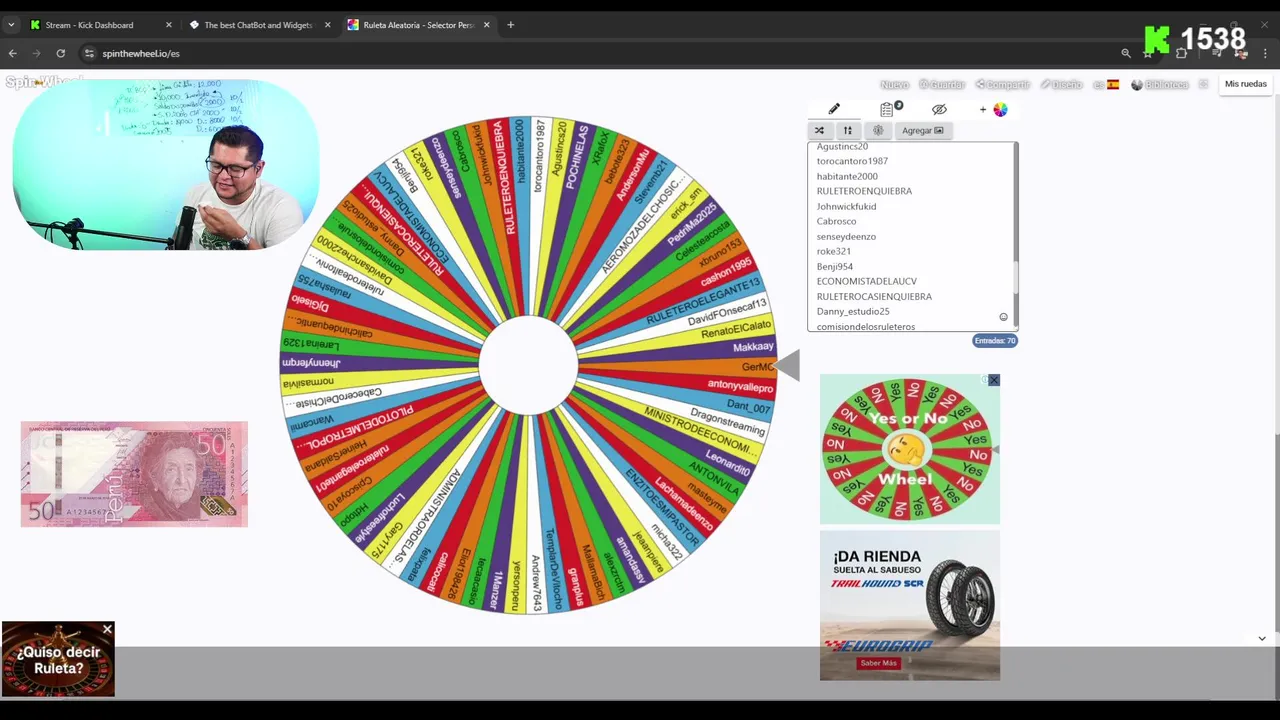The width and height of the screenshot is (1280, 720).
Task: Select entry Benji954 in the list
Action: coord(835,266)
